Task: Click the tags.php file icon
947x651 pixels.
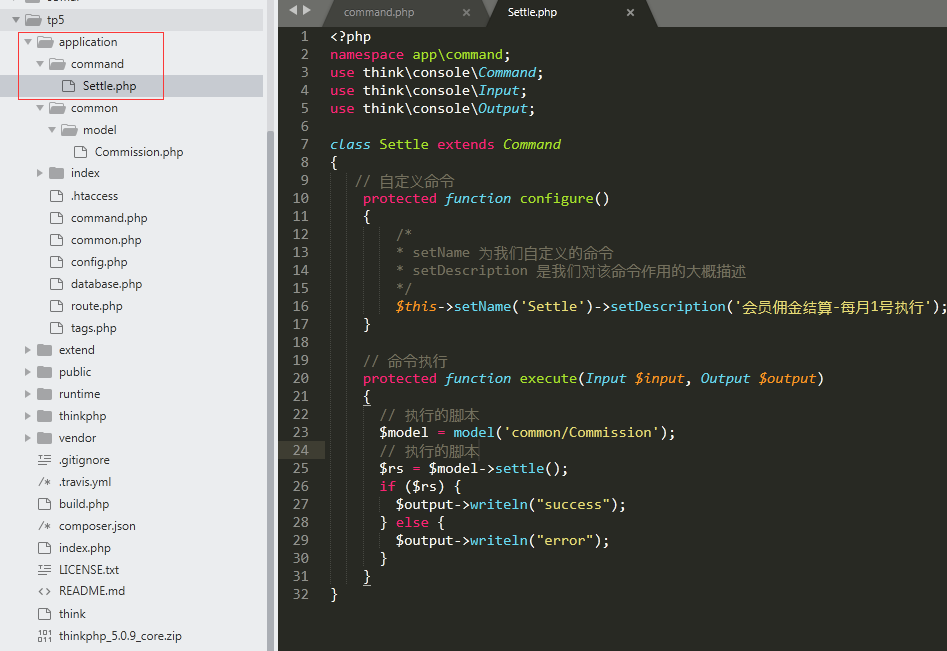Action: point(56,328)
